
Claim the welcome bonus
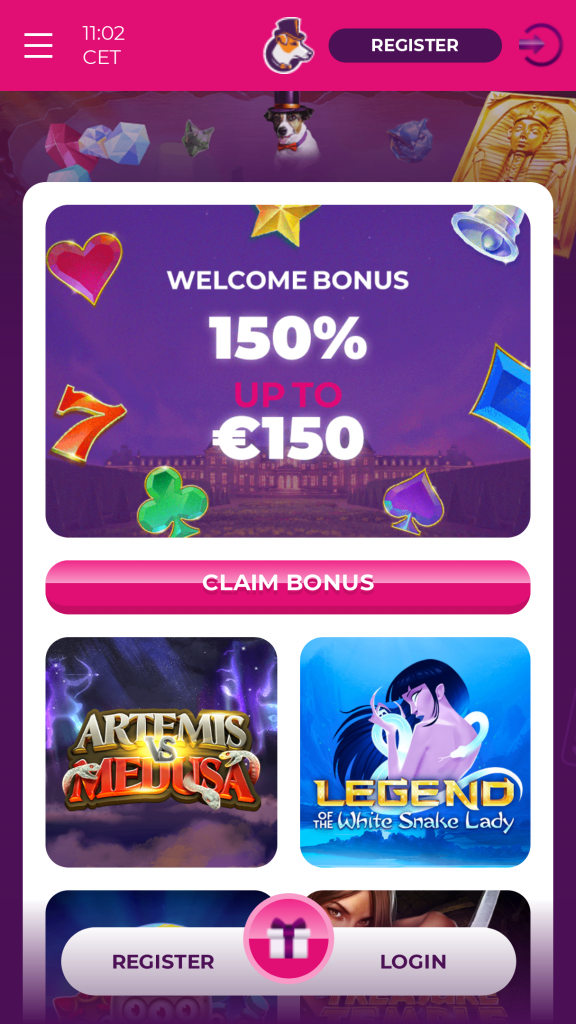[x=288, y=586]
